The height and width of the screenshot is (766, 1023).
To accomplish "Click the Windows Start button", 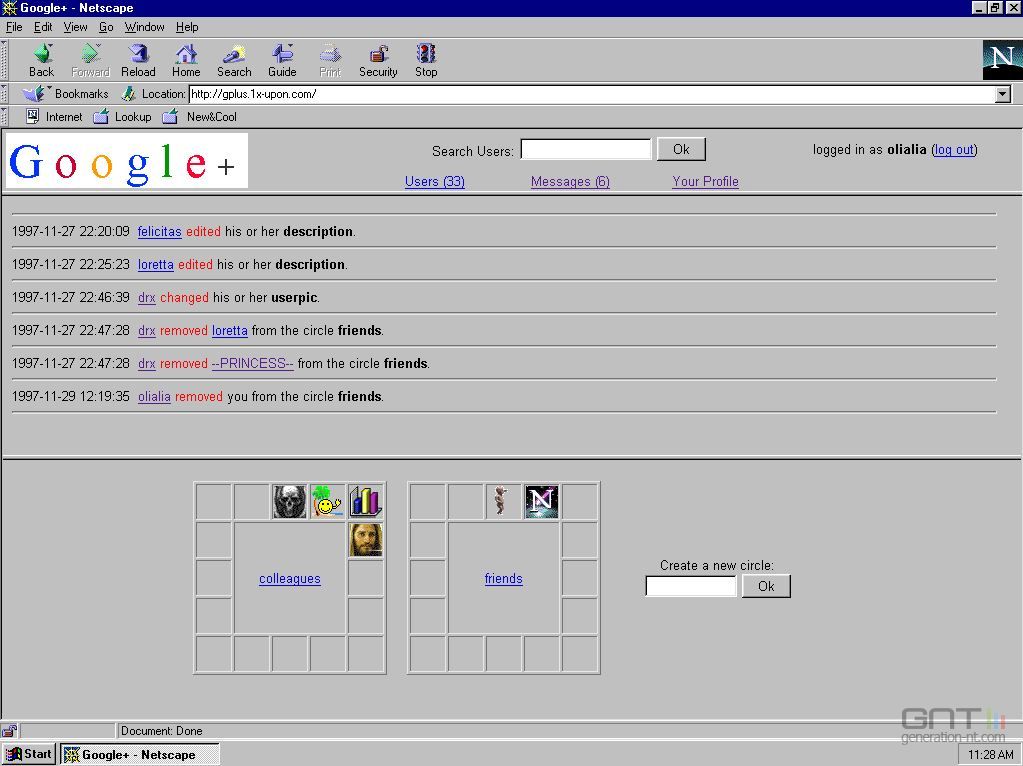I will click(29, 754).
